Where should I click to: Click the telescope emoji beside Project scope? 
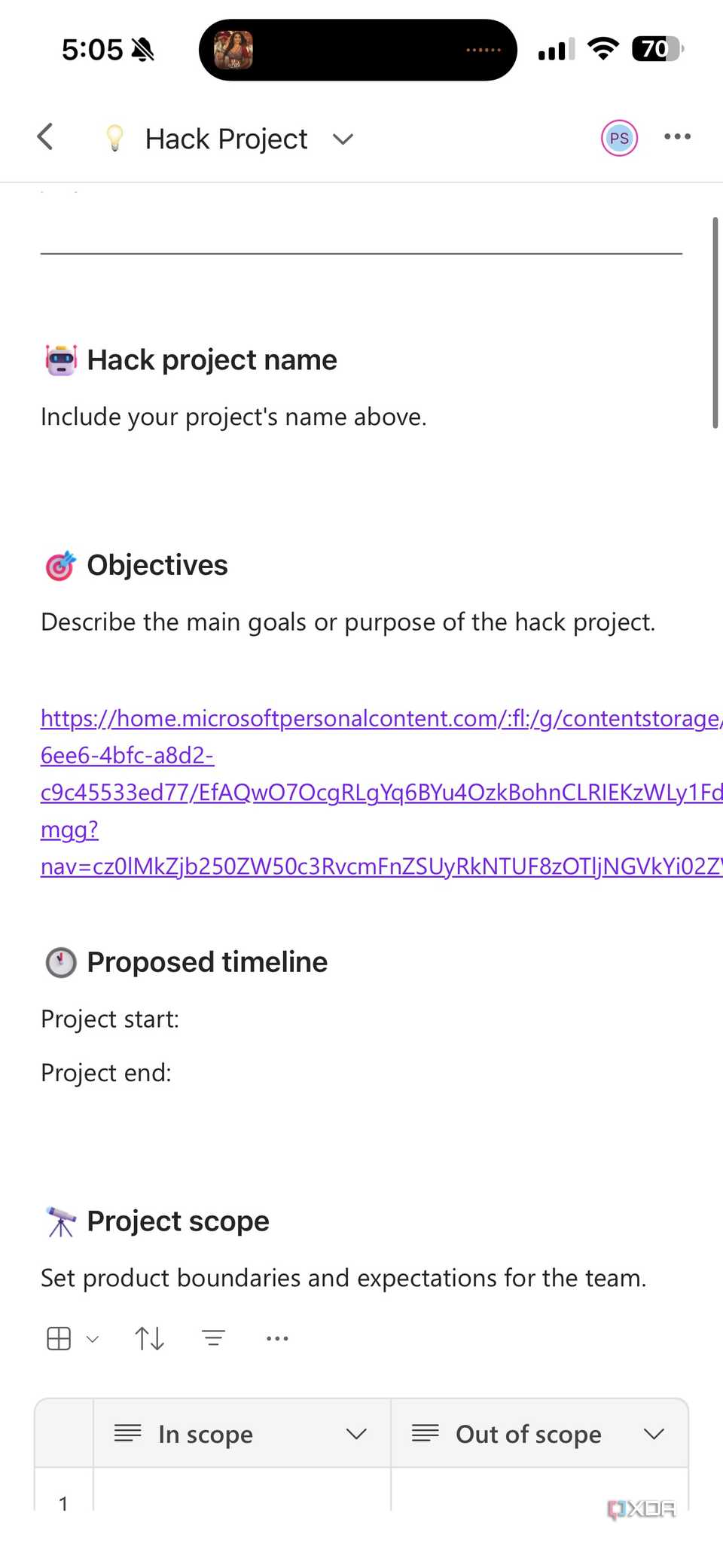[x=61, y=1221]
